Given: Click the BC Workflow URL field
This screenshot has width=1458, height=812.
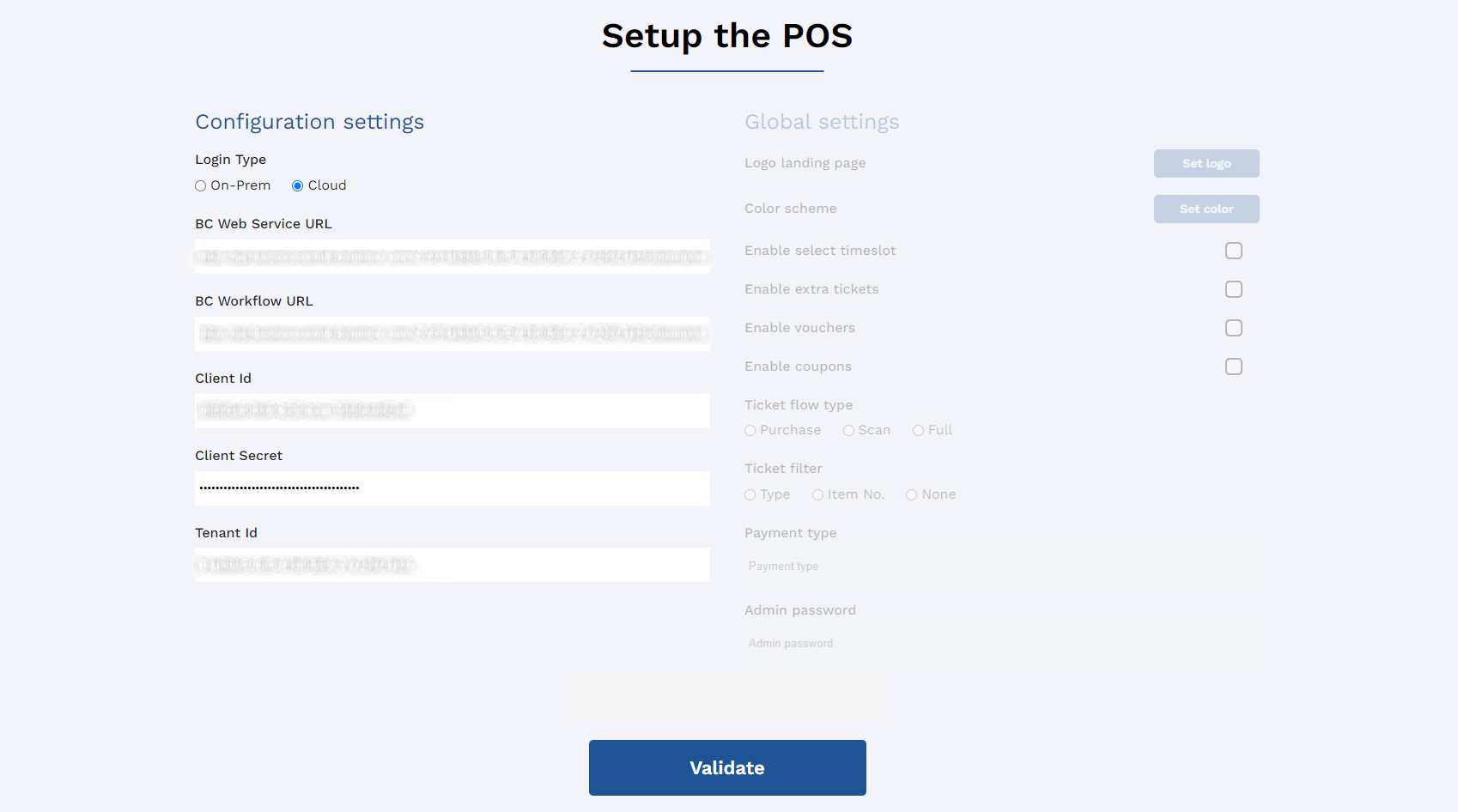Looking at the screenshot, I should [x=453, y=334].
